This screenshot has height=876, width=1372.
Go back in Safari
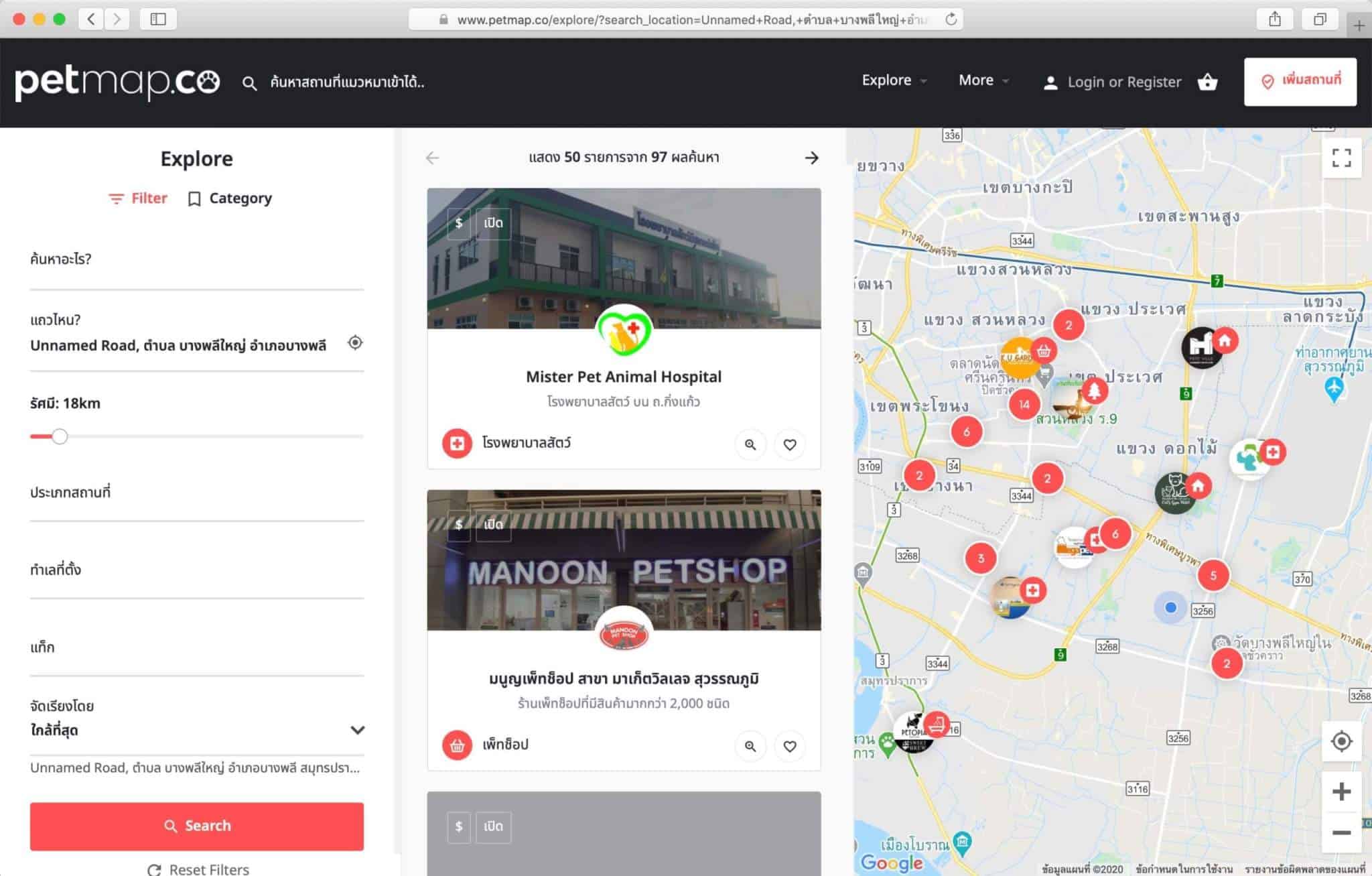pyautogui.click(x=91, y=19)
